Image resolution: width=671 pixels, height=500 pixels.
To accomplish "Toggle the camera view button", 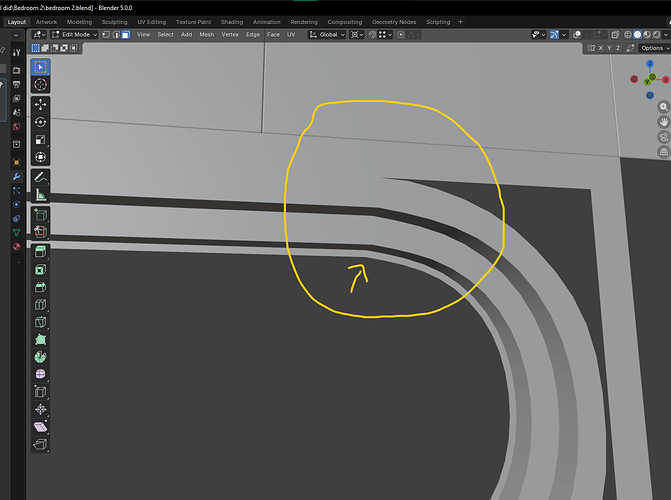I will (x=664, y=137).
